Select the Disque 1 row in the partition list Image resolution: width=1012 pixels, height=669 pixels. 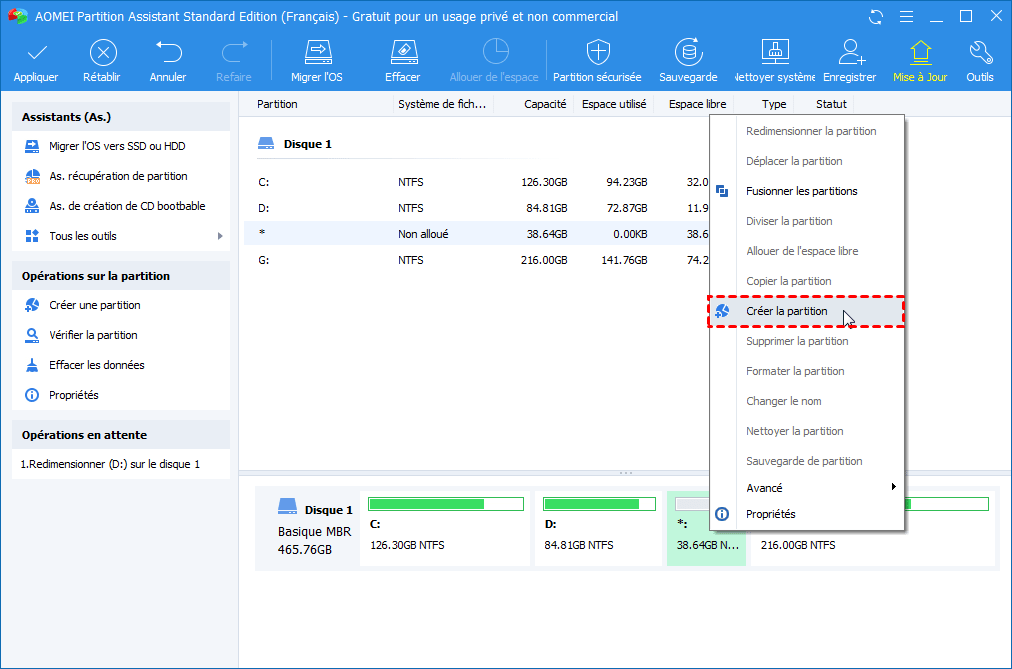point(295,145)
